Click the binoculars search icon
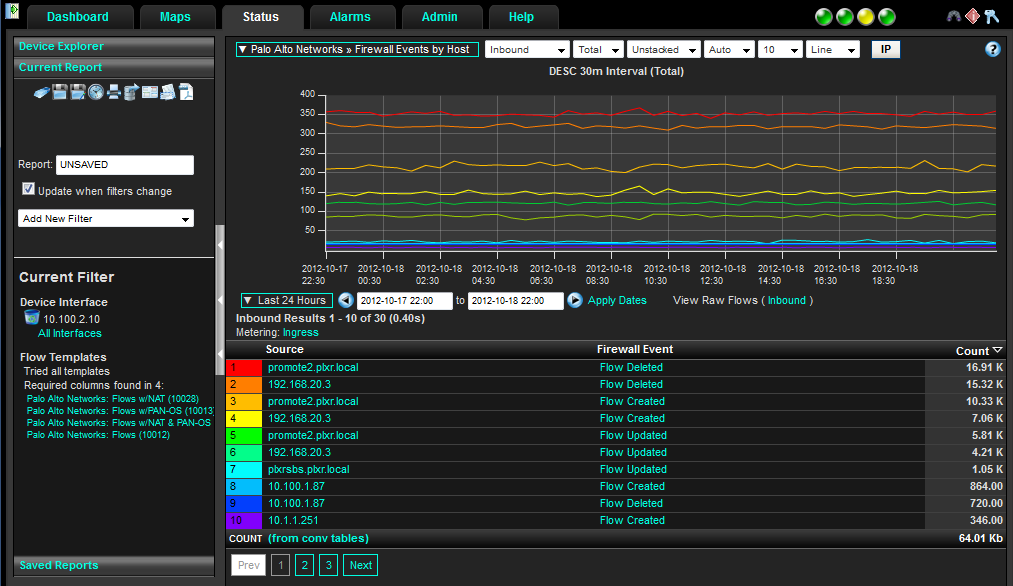1013x586 pixels. click(952, 17)
